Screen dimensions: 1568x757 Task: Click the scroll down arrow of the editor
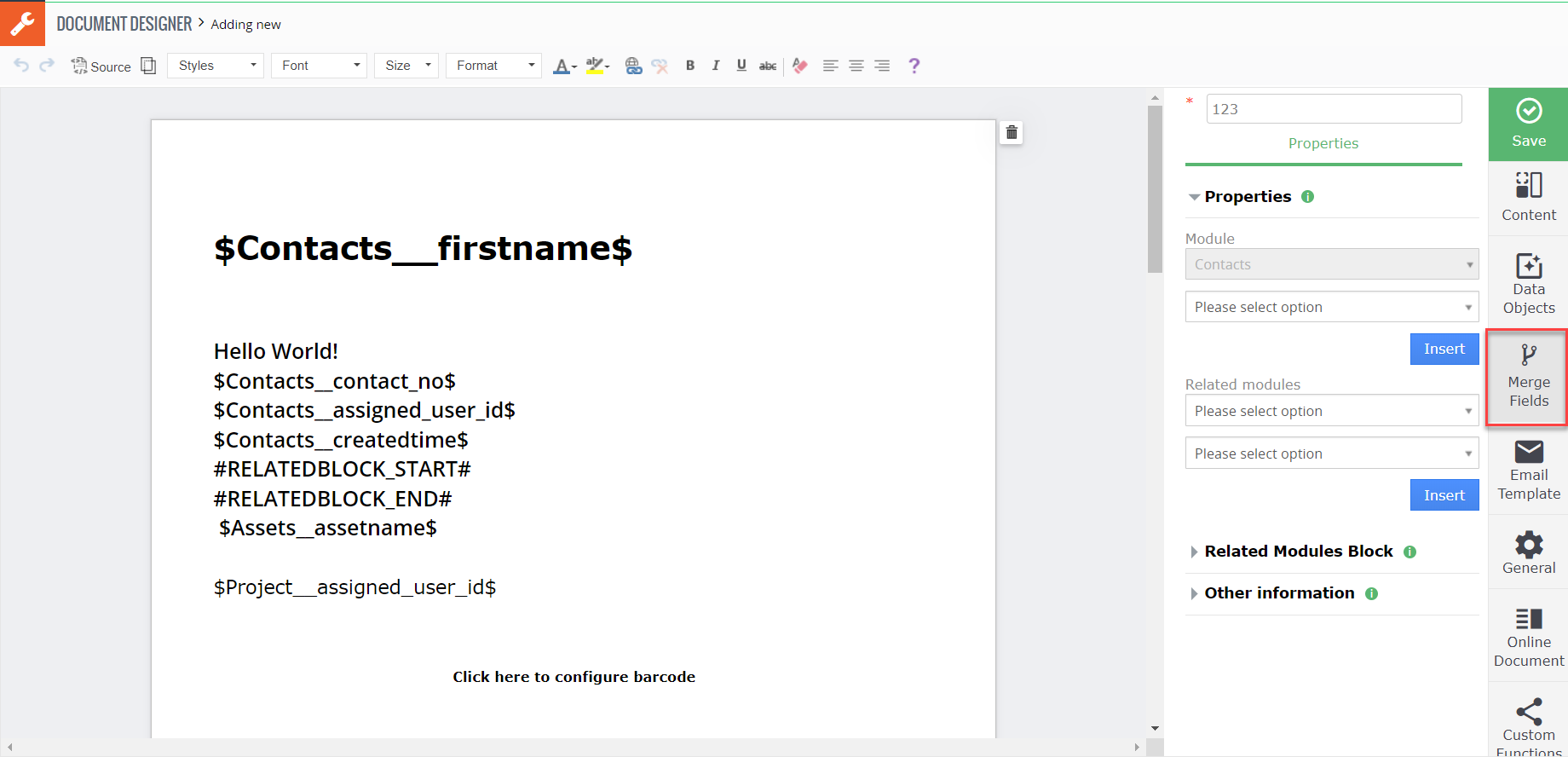(1155, 728)
